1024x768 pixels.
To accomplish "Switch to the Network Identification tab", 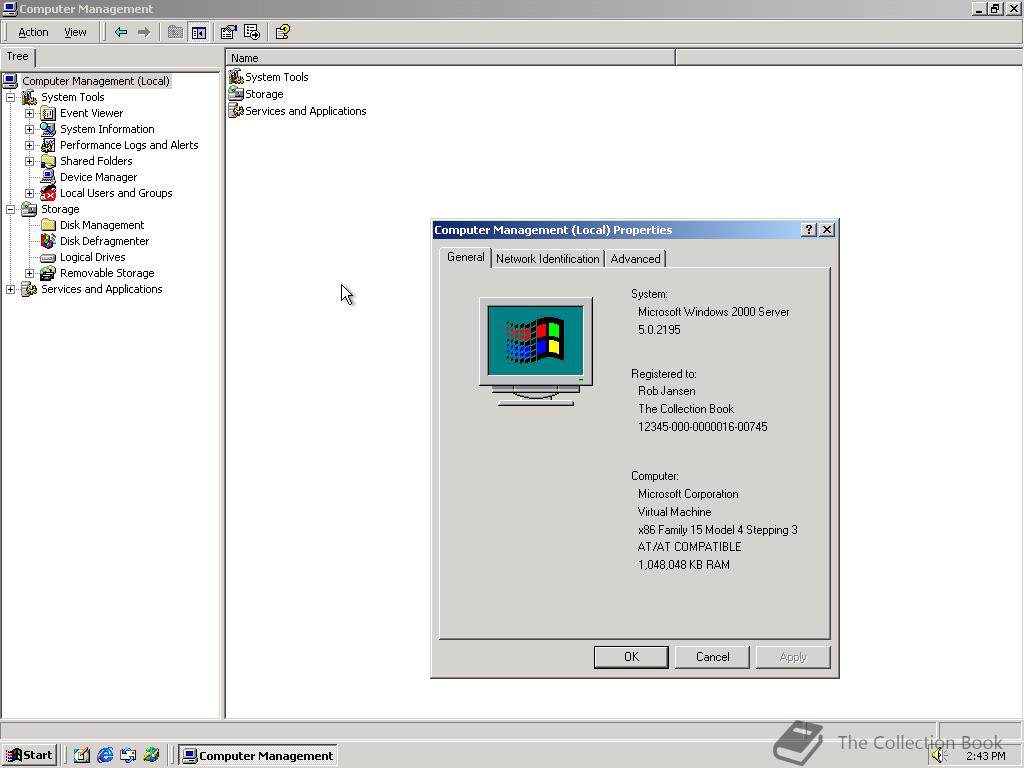I will [x=547, y=258].
